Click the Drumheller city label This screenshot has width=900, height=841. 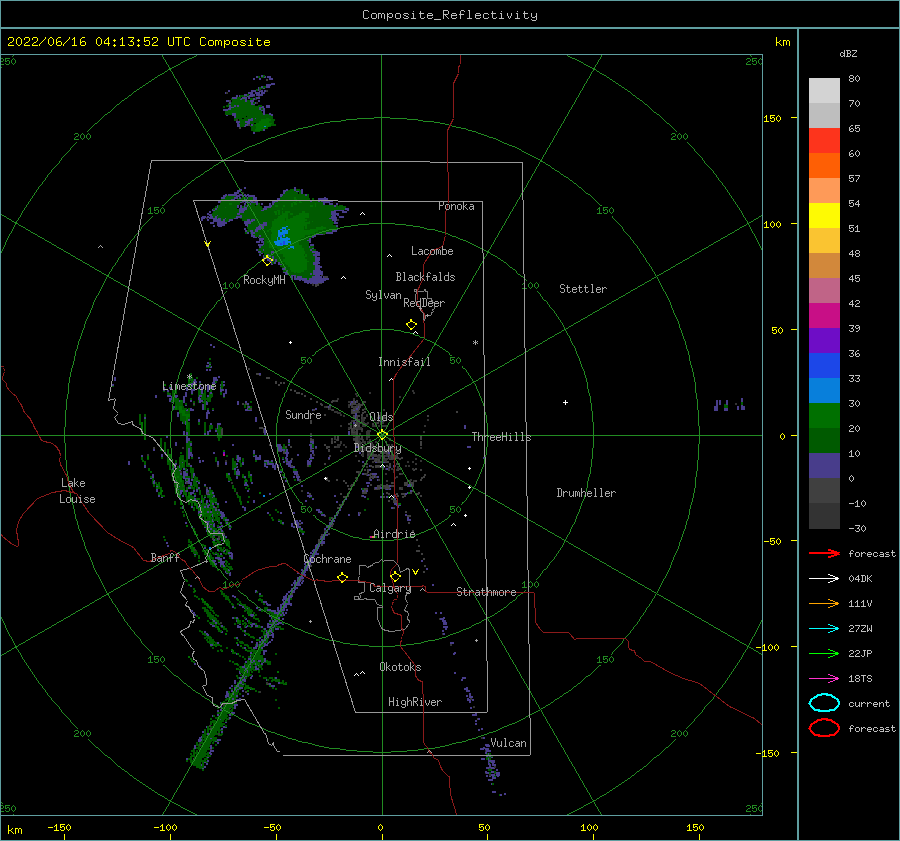(586, 493)
